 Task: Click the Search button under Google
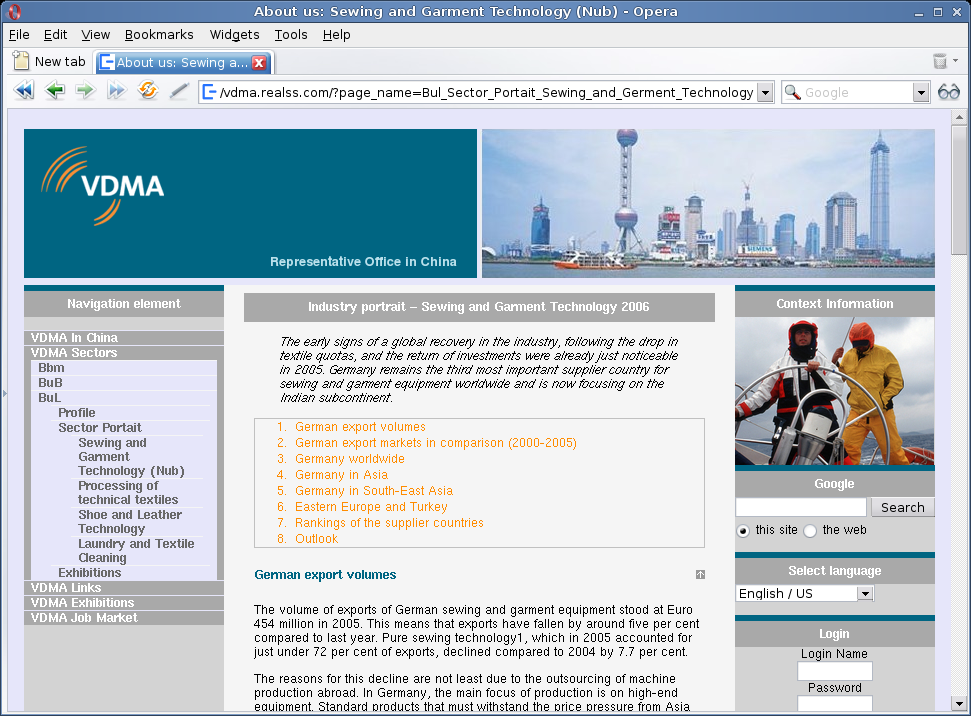pos(902,507)
